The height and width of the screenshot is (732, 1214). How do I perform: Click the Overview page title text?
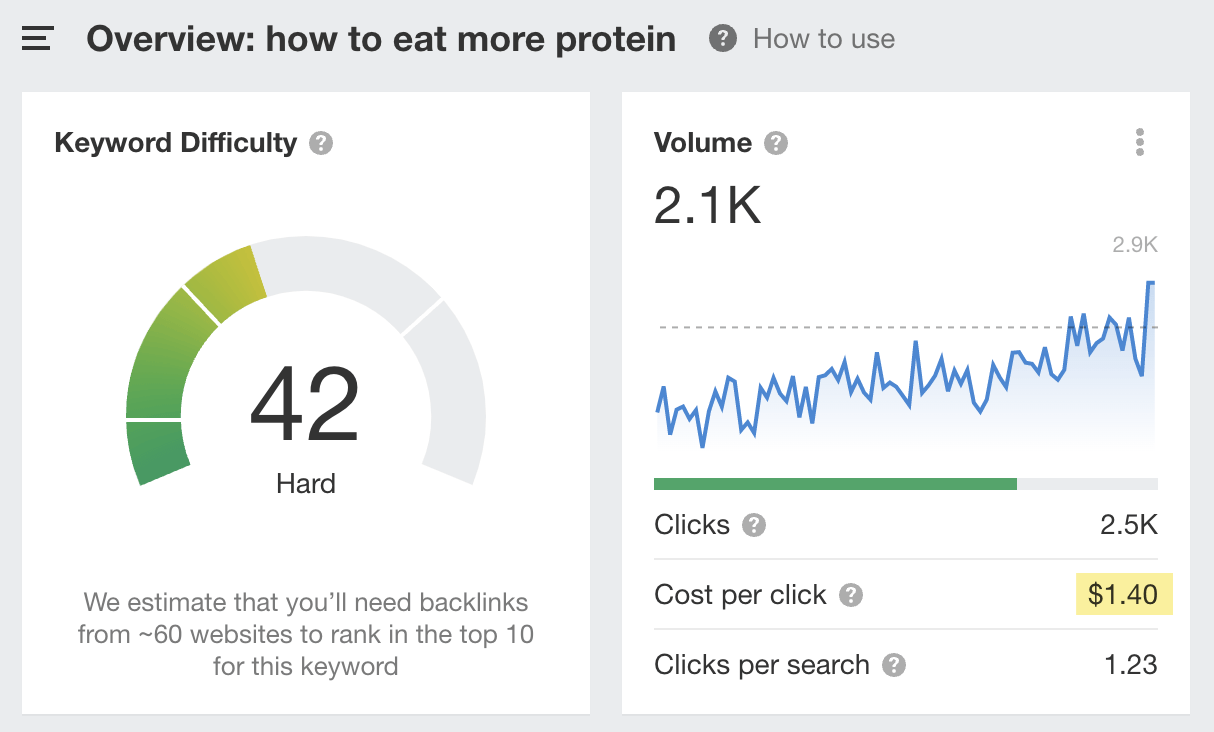point(381,38)
